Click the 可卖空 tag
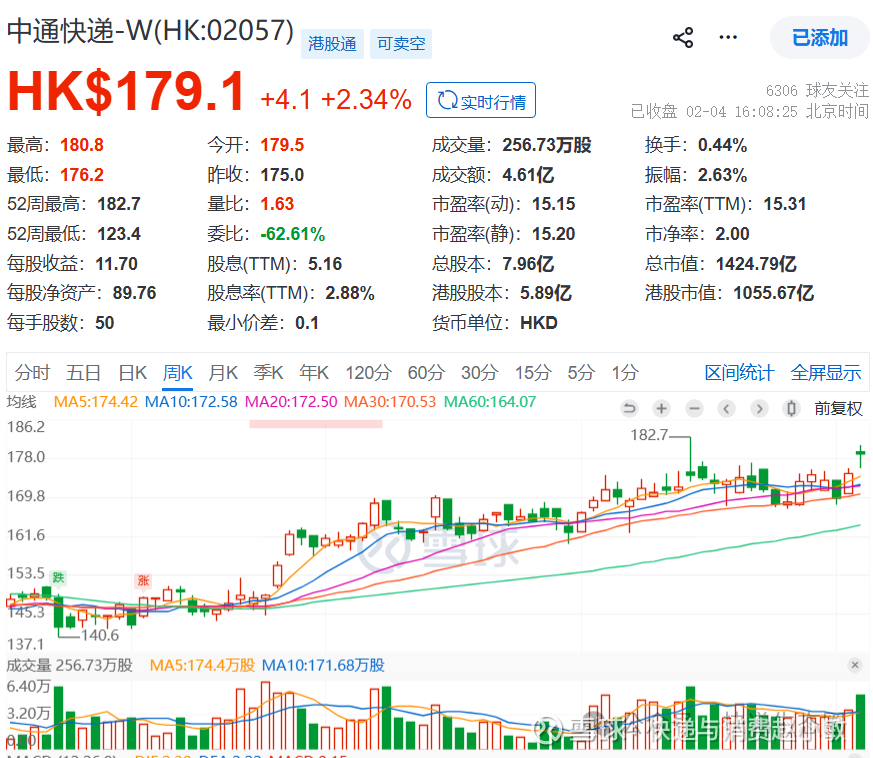 pyautogui.click(x=401, y=43)
